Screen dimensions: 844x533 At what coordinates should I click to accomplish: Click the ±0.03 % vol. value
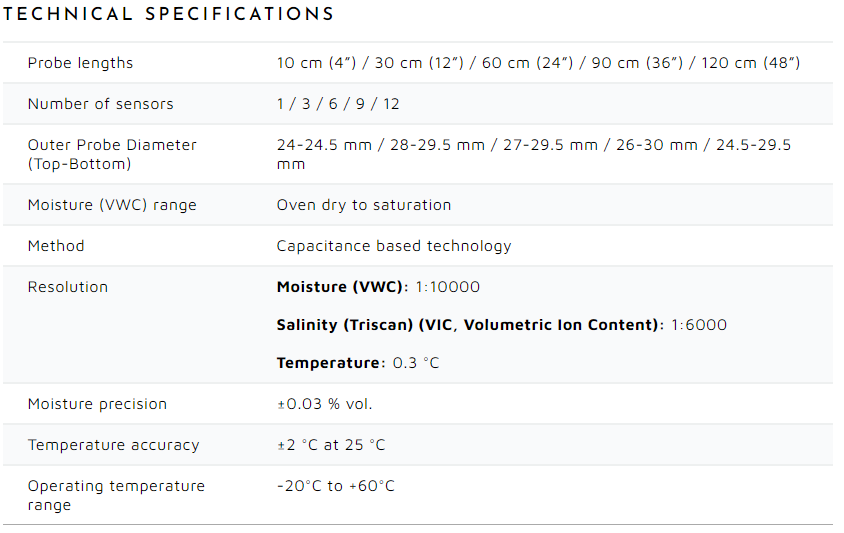pos(325,405)
